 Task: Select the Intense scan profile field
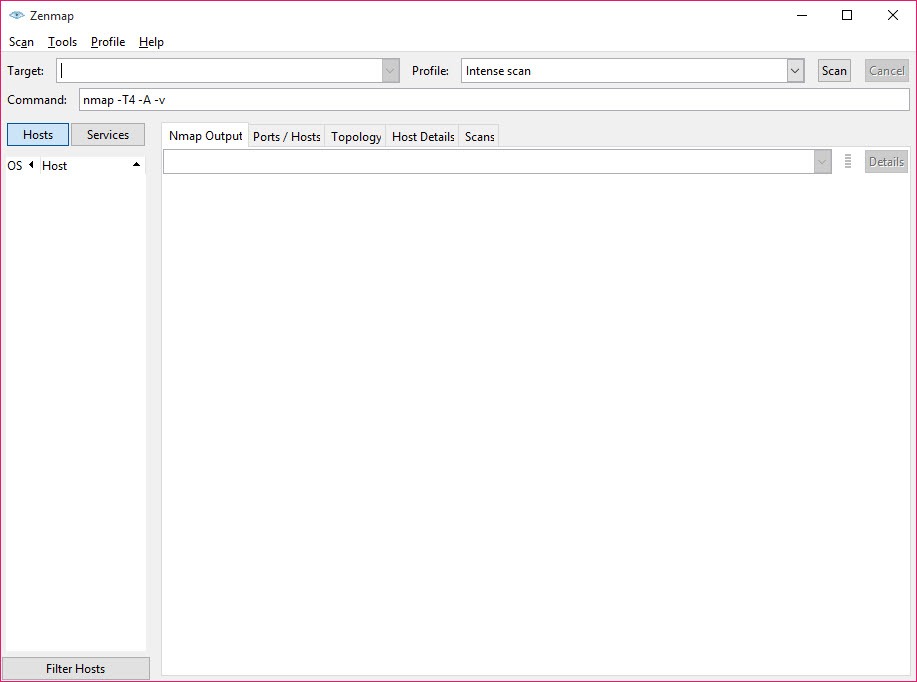click(624, 71)
